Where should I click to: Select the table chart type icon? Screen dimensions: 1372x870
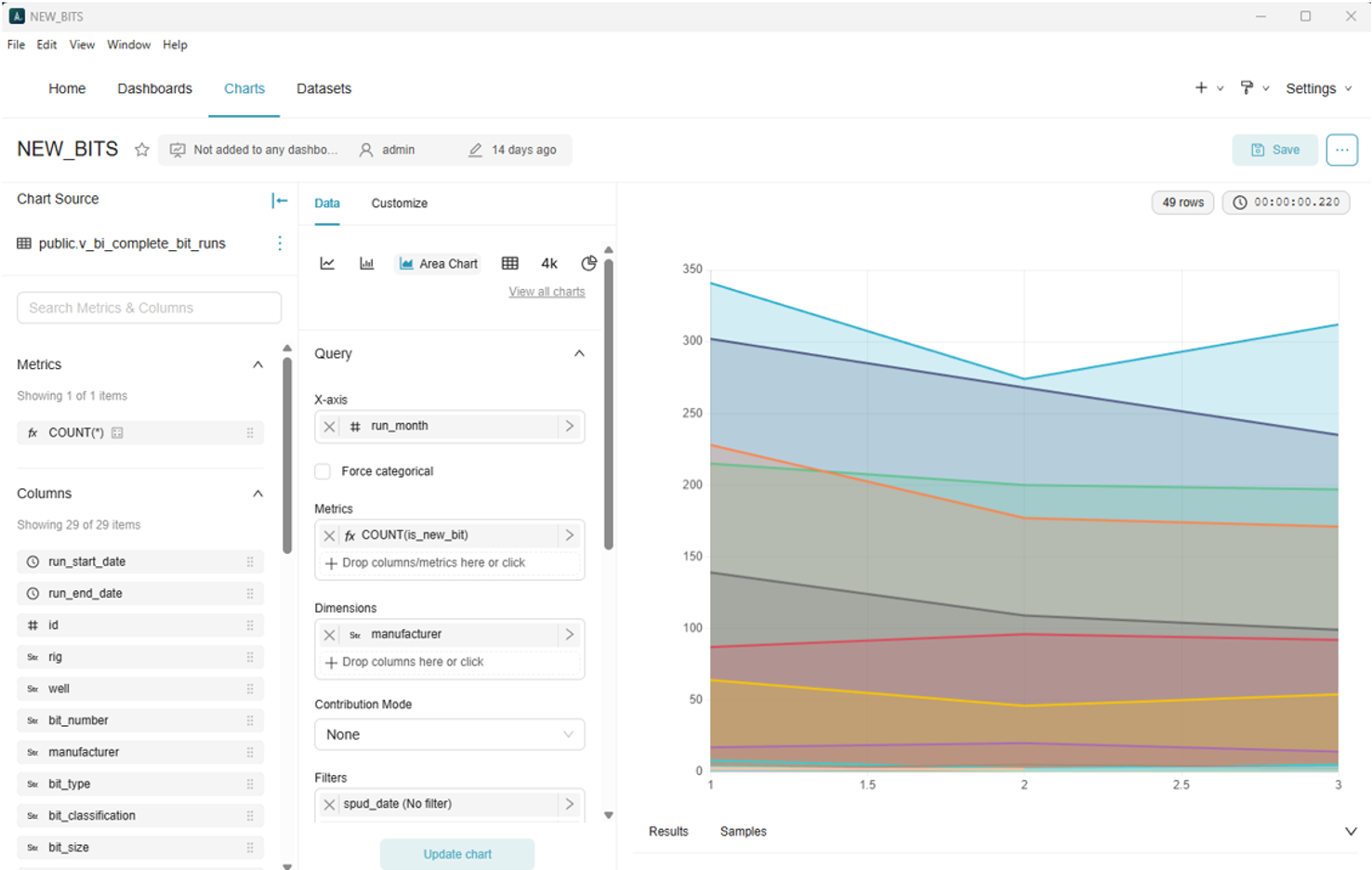click(x=510, y=264)
